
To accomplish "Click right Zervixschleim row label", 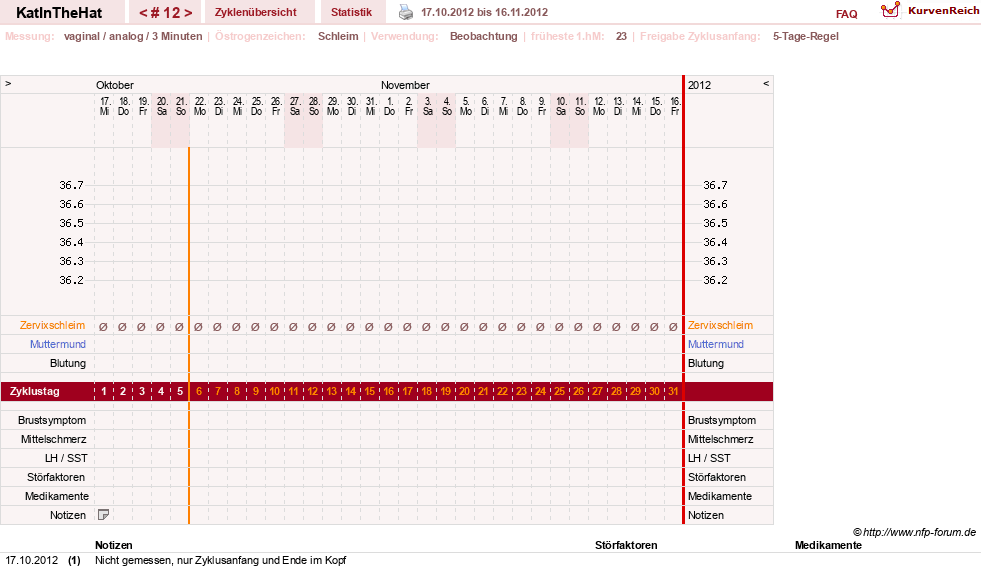I will pos(720,325).
